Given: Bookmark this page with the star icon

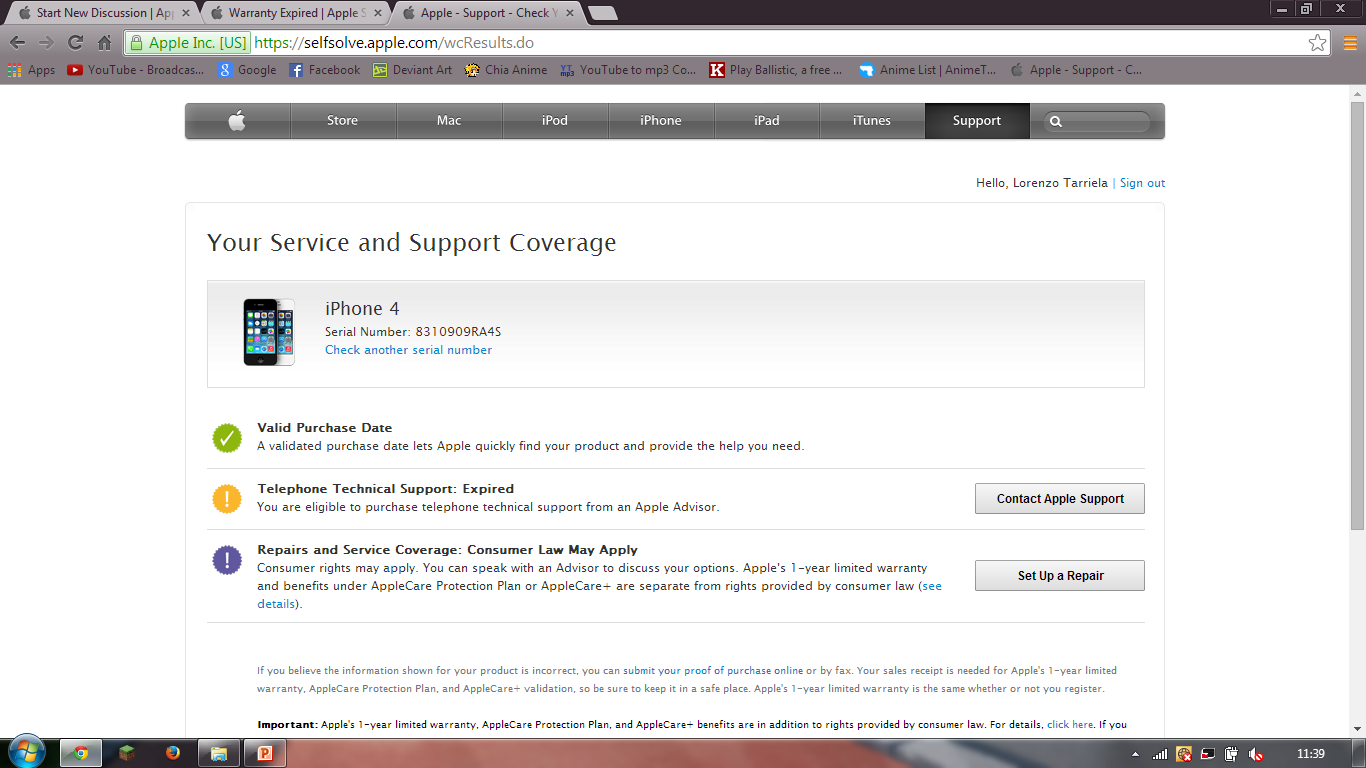Looking at the screenshot, I should click(1318, 43).
